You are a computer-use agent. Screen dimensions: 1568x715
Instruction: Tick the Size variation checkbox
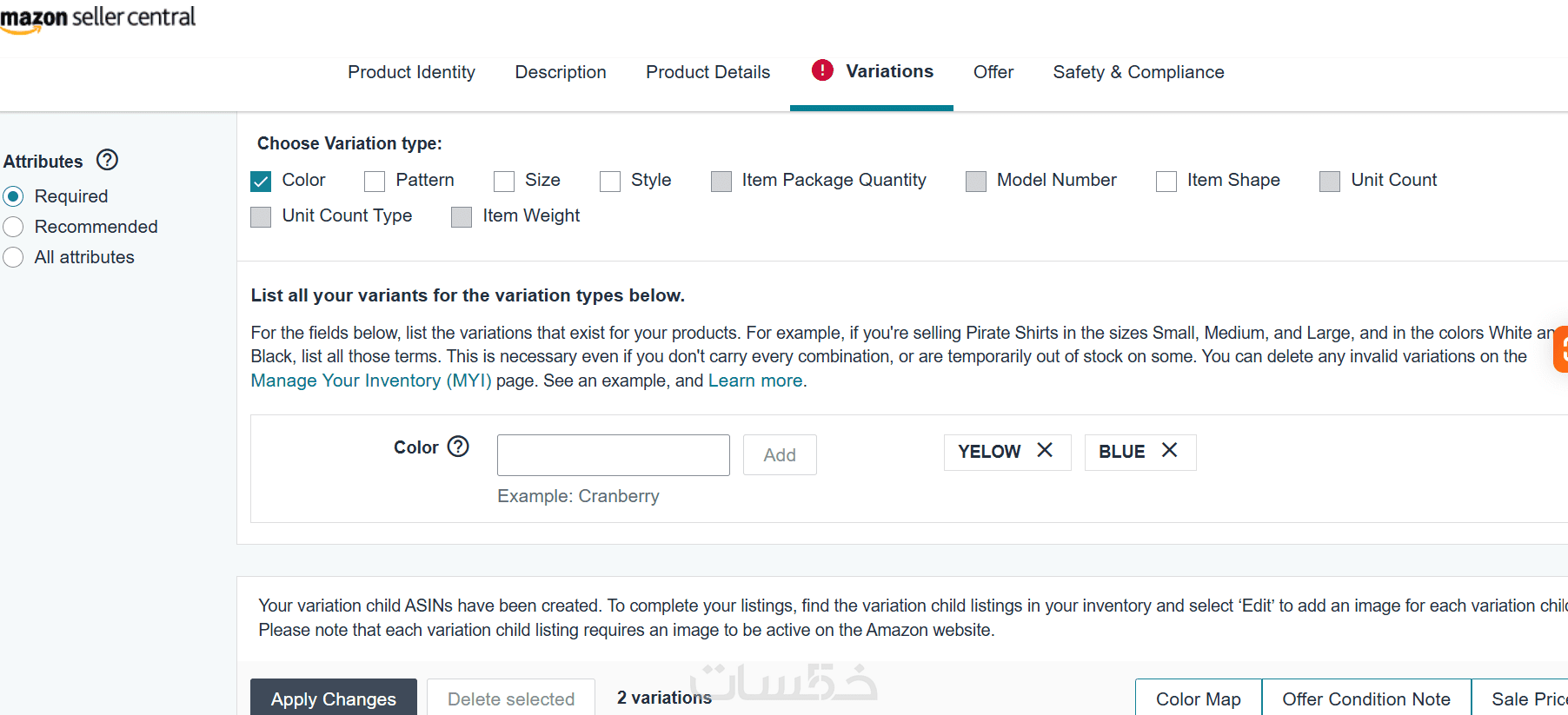504,181
